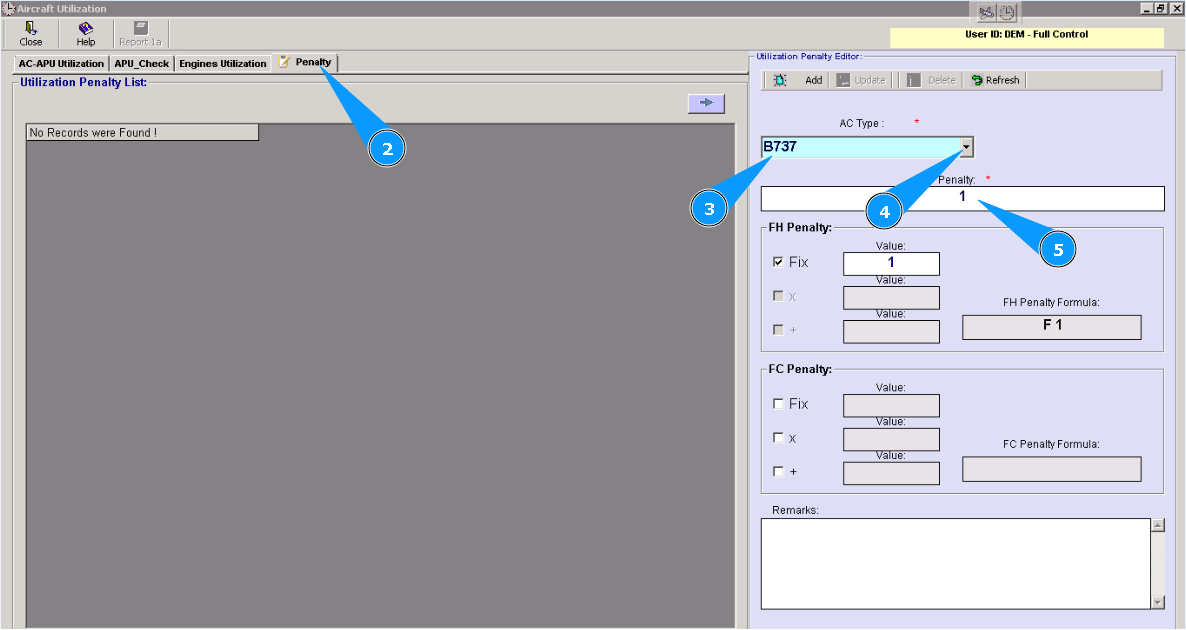
Task: Click the green Refresh arrow icon
Action: pyautogui.click(x=977, y=80)
